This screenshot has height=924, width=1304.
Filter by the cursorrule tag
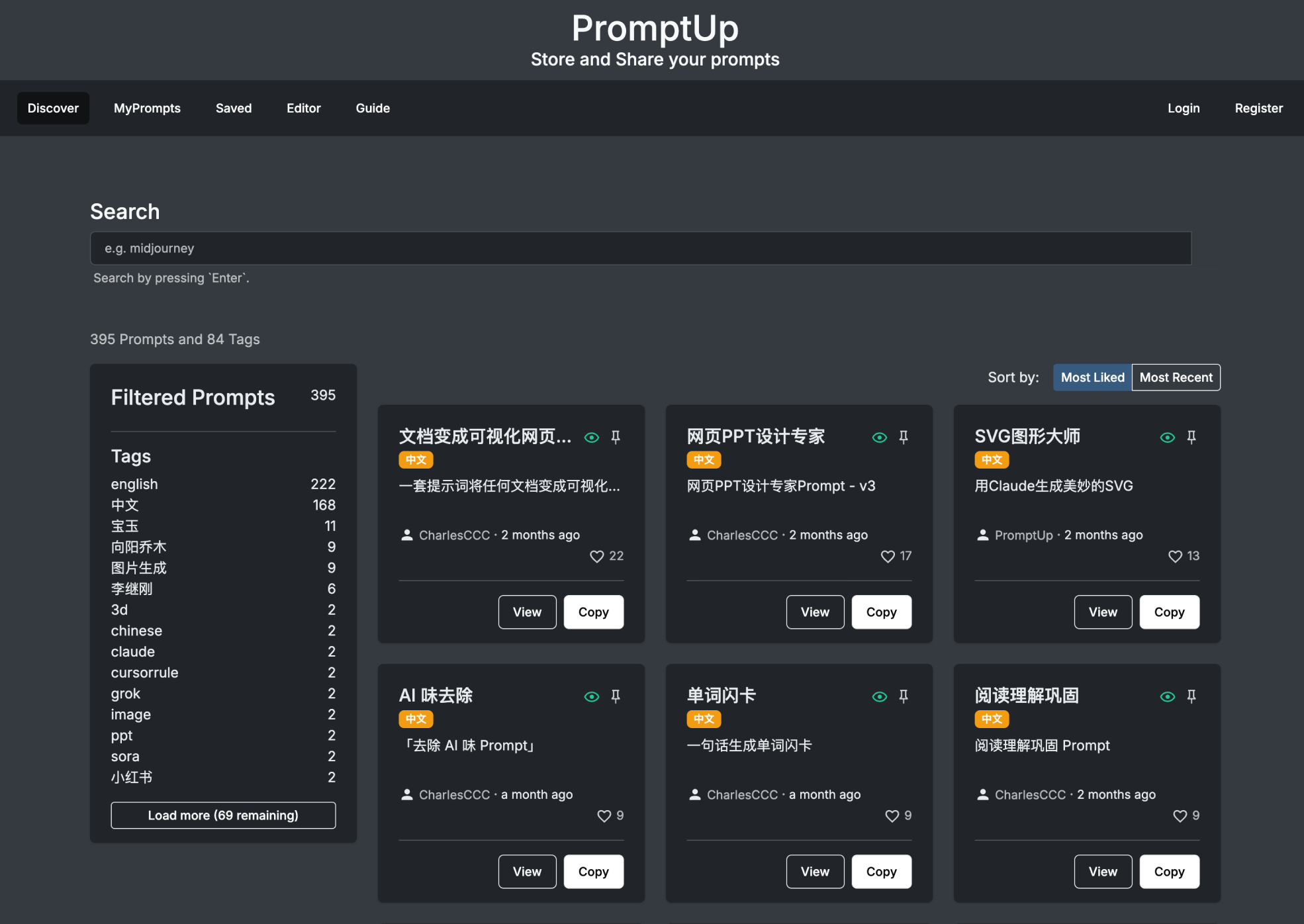tap(223, 673)
